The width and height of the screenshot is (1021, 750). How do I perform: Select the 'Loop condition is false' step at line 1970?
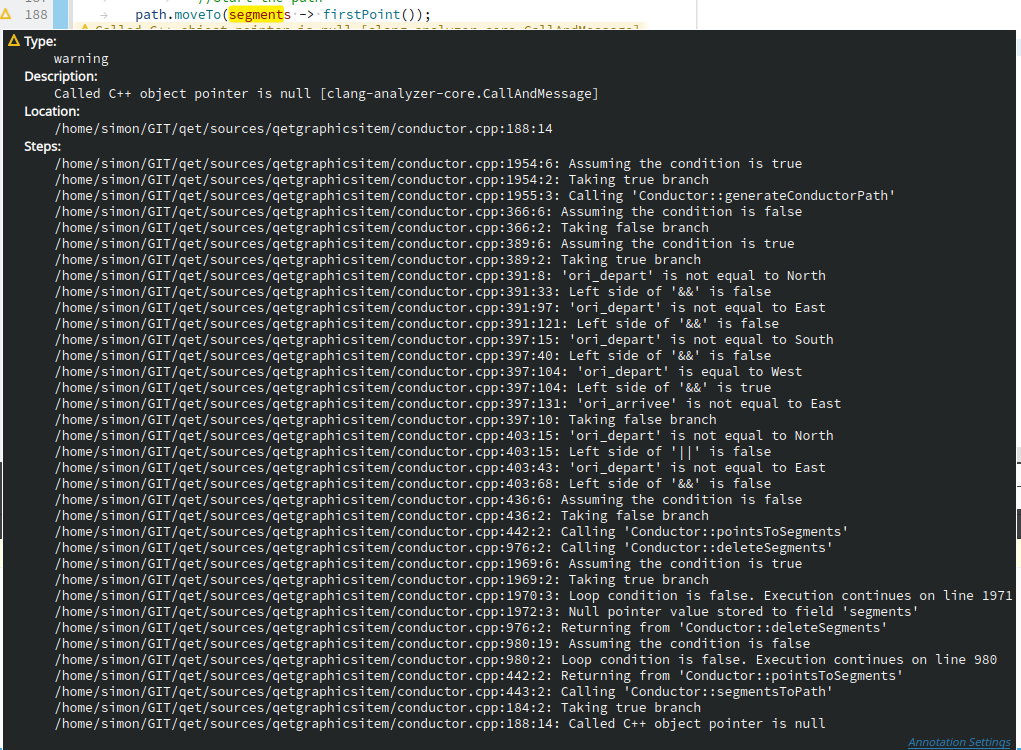point(530,595)
